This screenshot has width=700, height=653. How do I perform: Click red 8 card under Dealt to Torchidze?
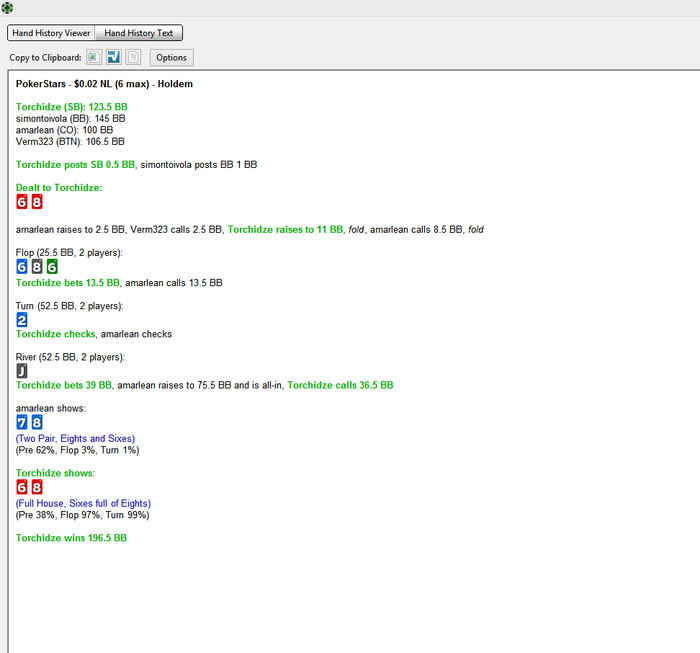click(37, 202)
